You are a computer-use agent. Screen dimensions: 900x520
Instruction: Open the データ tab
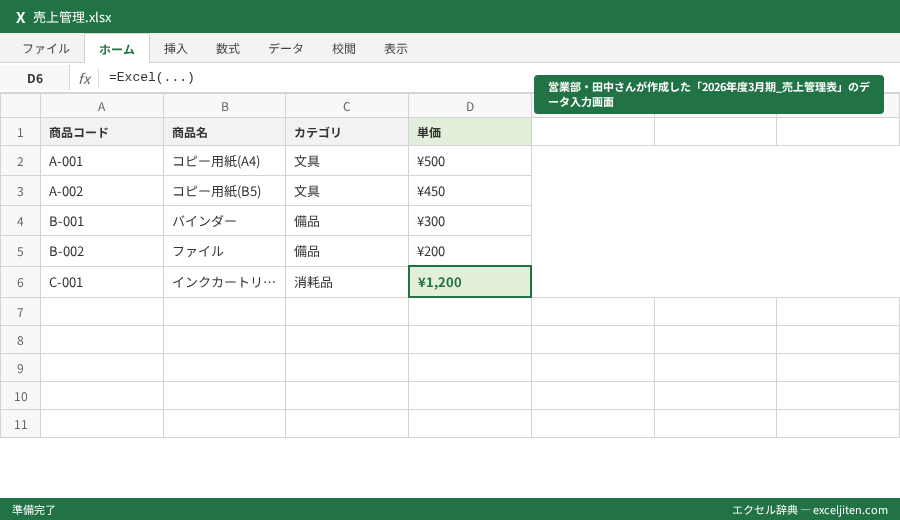(286, 49)
